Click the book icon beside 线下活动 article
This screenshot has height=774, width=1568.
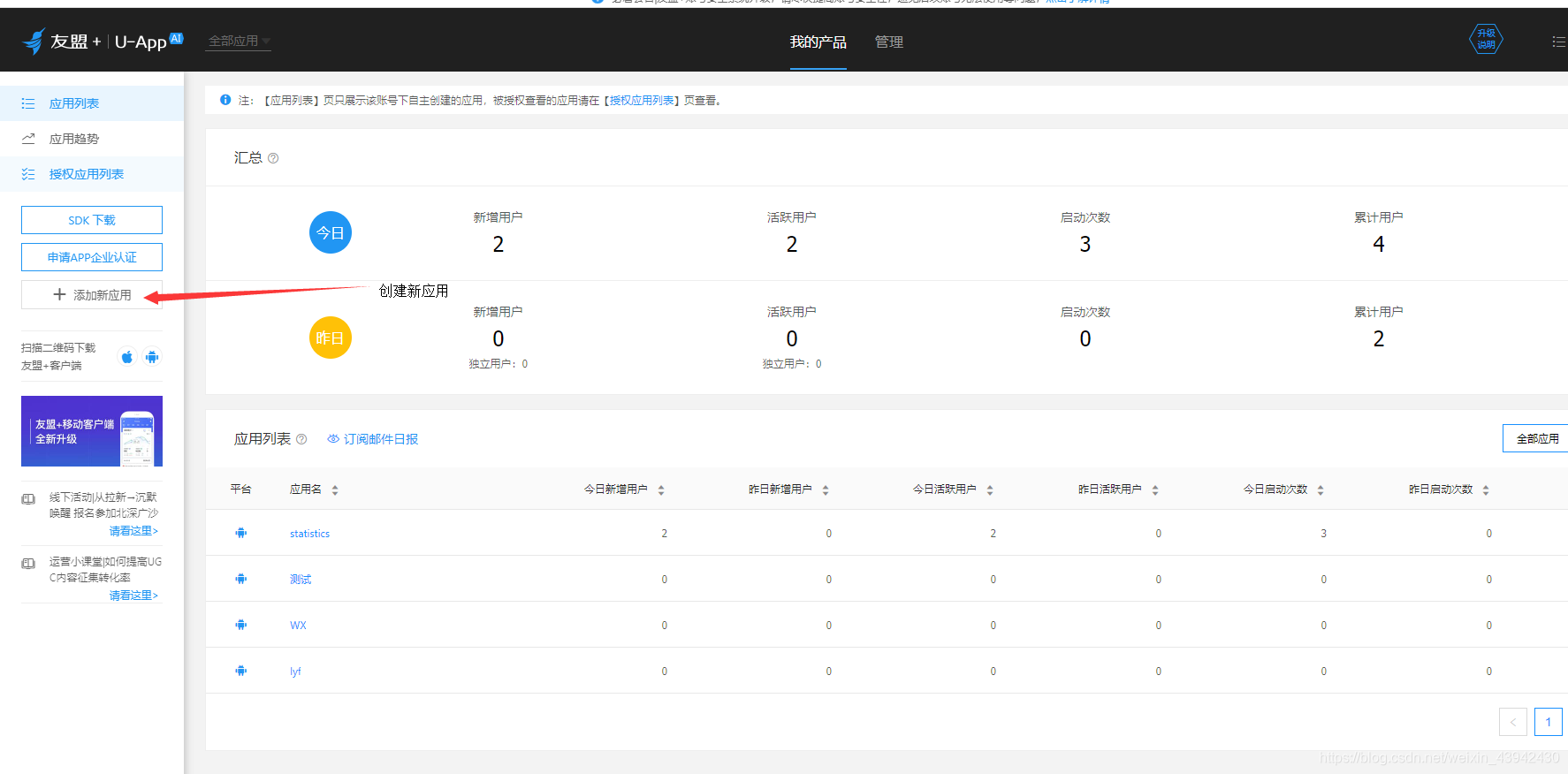pos(28,499)
